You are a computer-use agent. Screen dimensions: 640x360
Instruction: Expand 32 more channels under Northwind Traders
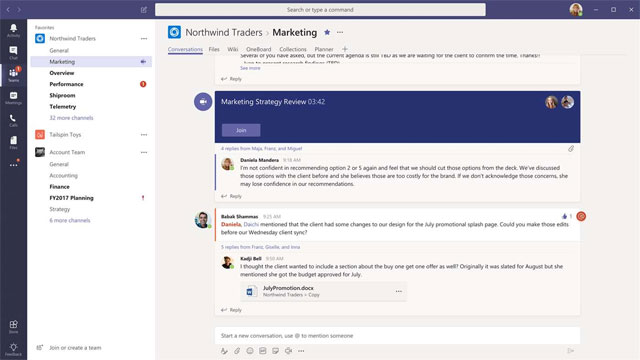click(71, 118)
